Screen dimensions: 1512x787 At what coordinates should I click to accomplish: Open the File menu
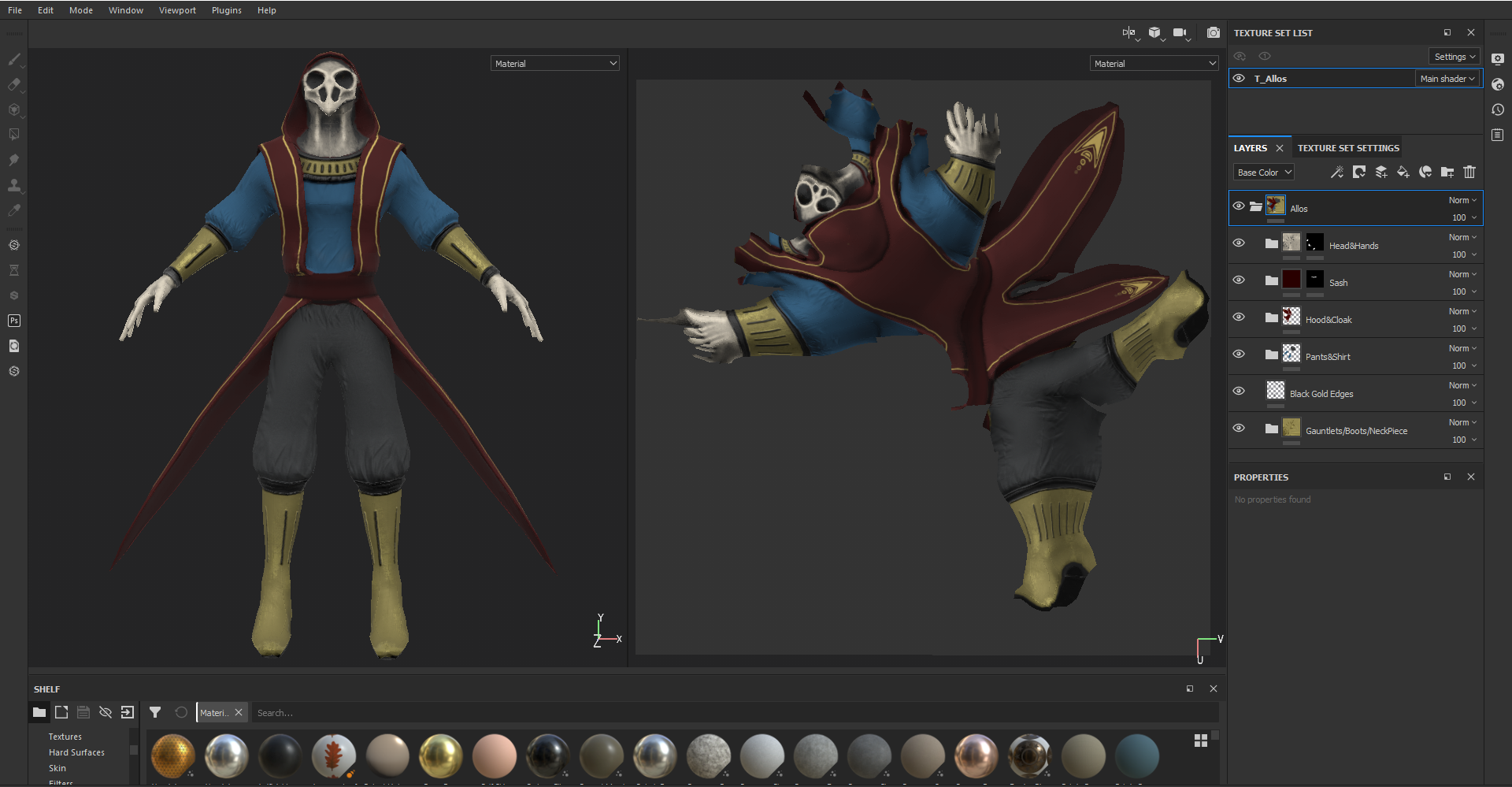click(x=15, y=10)
